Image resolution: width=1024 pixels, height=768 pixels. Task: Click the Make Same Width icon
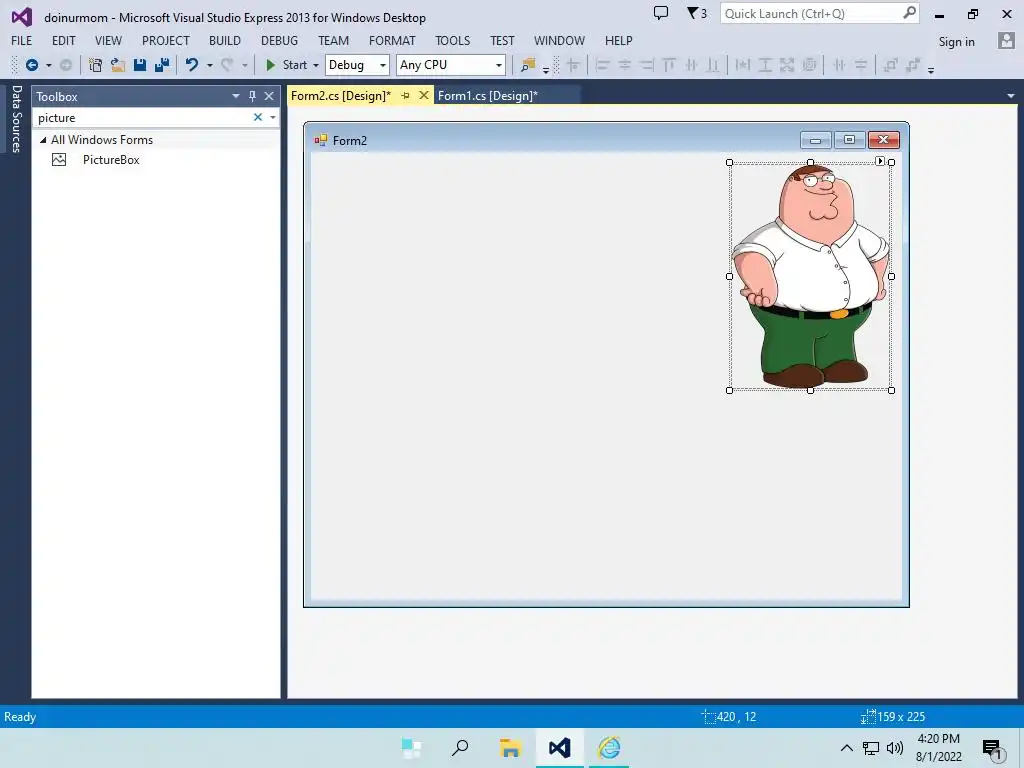[x=743, y=65]
